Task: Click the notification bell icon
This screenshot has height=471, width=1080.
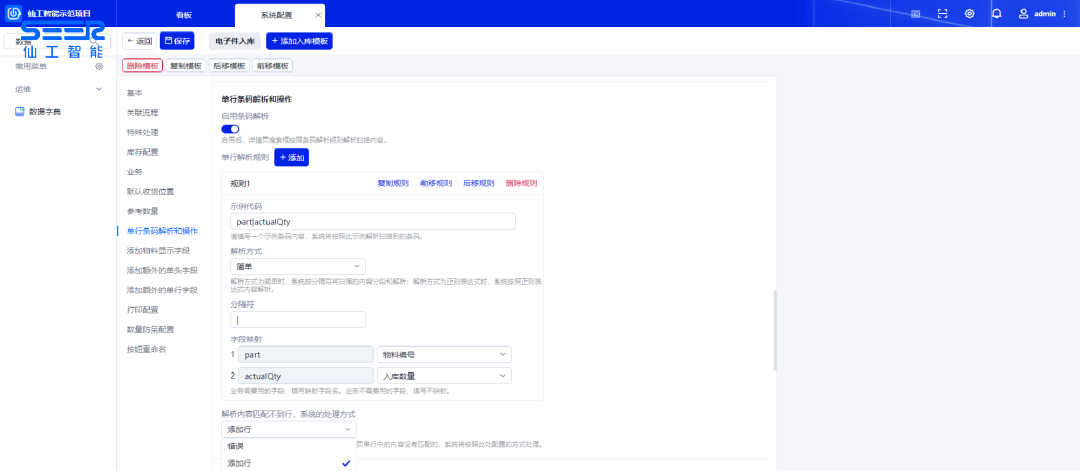Action: point(996,14)
